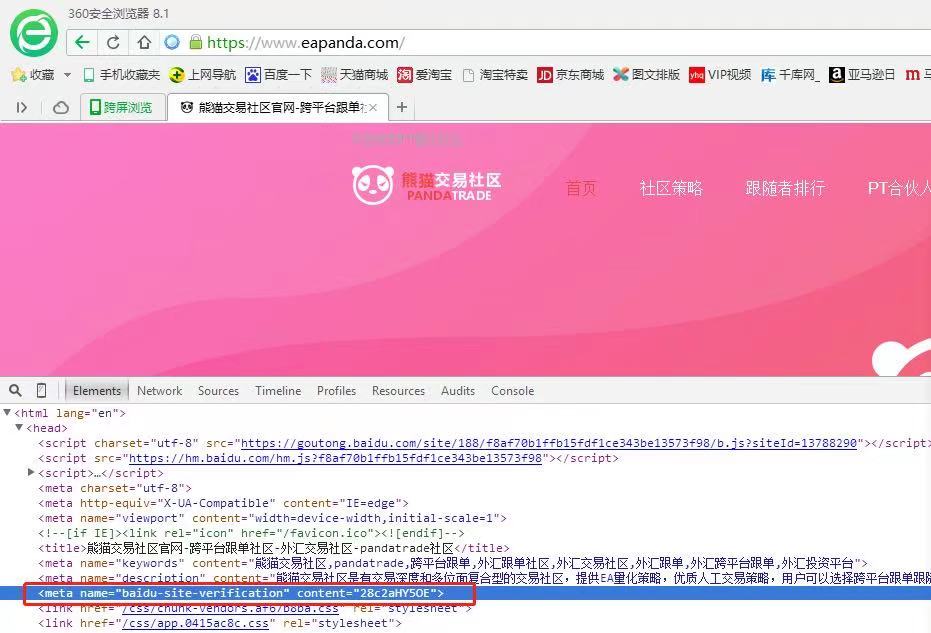The image size is (931, 633).
Task: Switch to the Resources DevTools tab
Action: [x=398, y=391]
